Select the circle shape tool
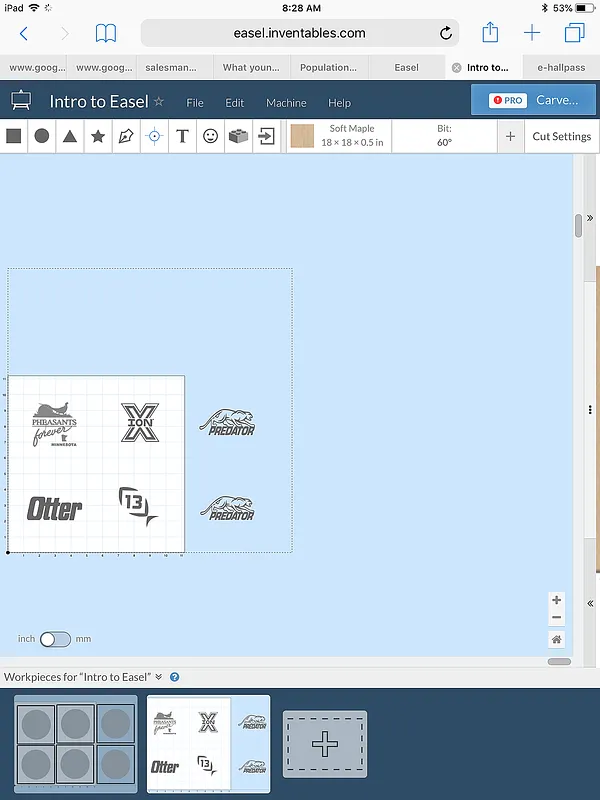 click(42, 137)
